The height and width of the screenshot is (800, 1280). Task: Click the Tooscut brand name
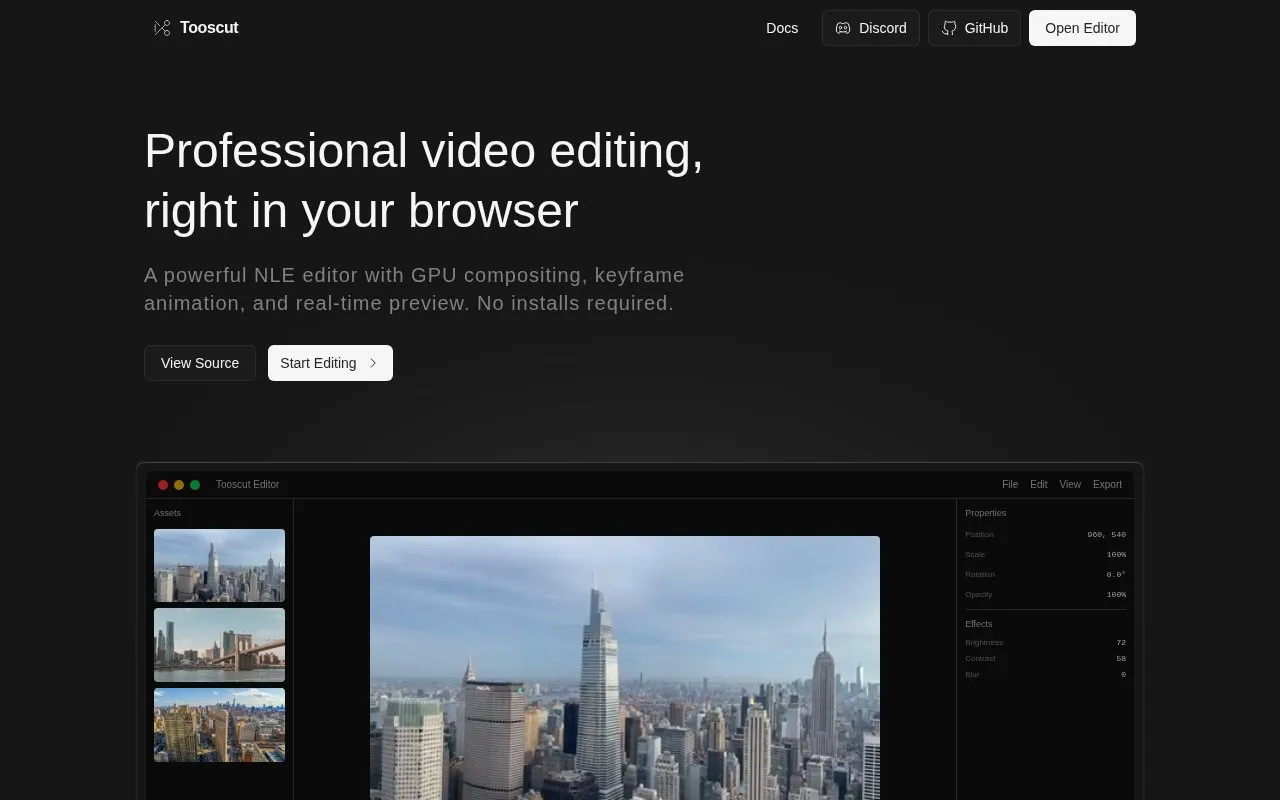click(209, 28)
